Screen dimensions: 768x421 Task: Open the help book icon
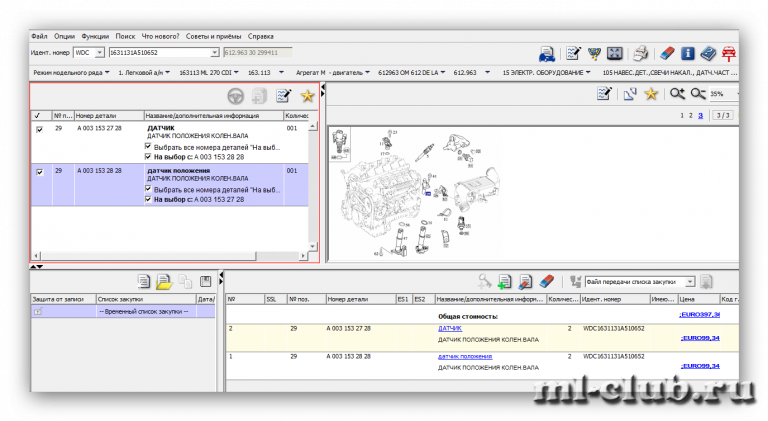[708, 53]
